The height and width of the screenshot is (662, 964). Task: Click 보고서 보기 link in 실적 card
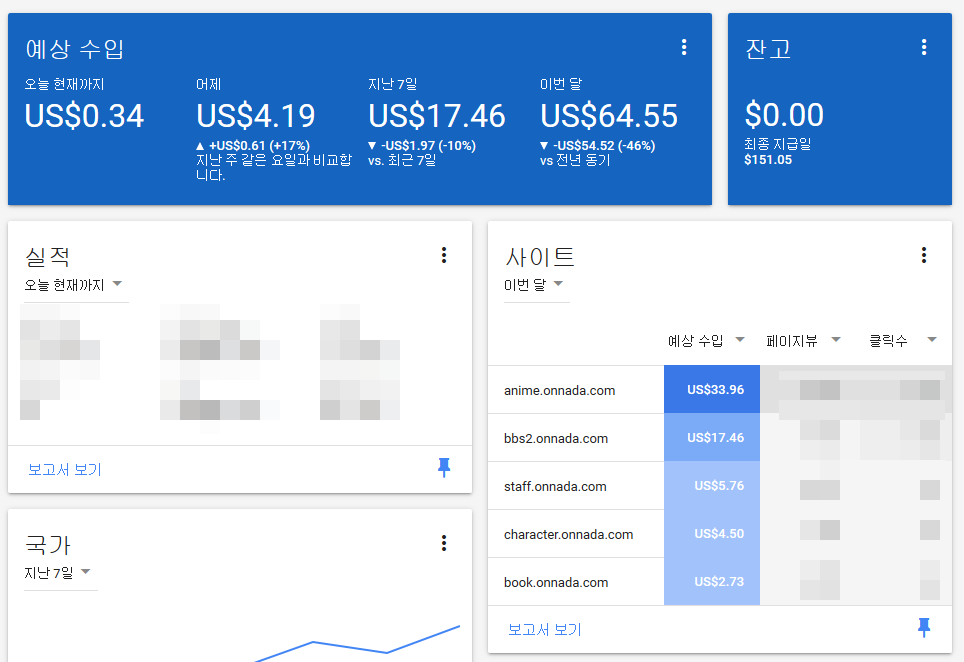pyautogui.click(x=65, y=469)
